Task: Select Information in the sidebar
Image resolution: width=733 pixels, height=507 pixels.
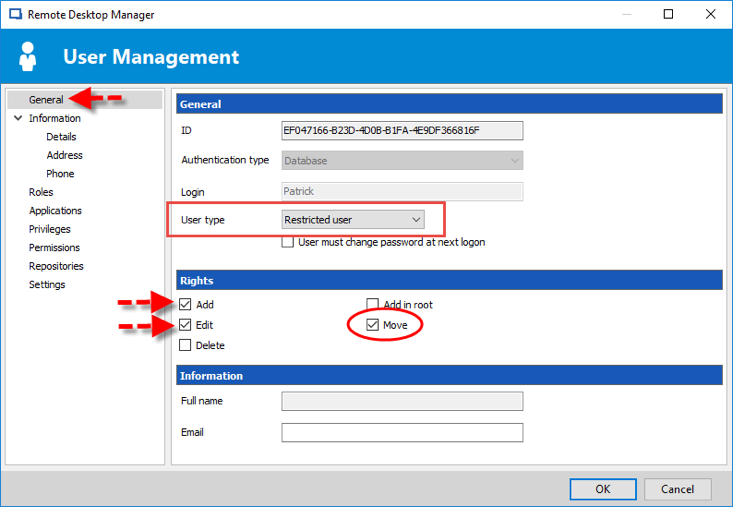Action: point(55,118)
